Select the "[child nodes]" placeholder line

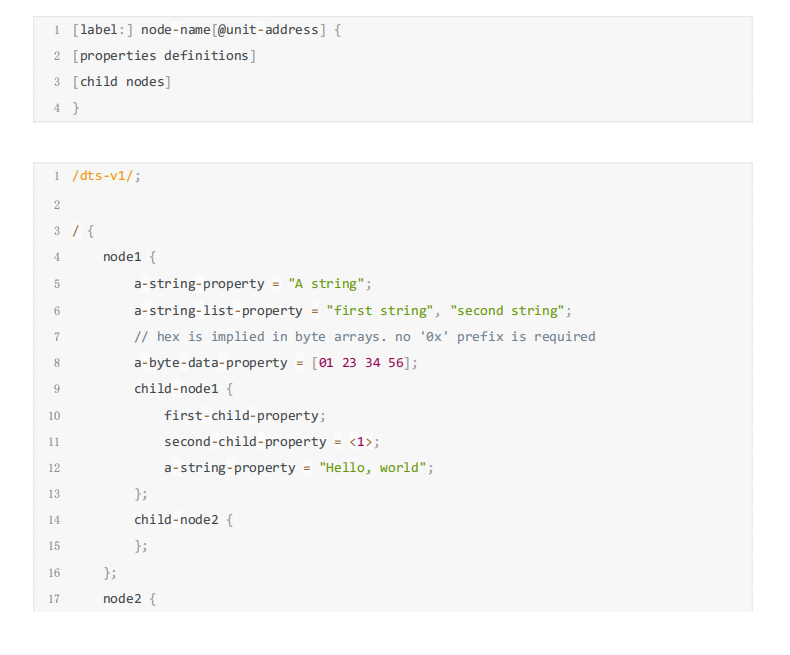(x=122, y=82)
